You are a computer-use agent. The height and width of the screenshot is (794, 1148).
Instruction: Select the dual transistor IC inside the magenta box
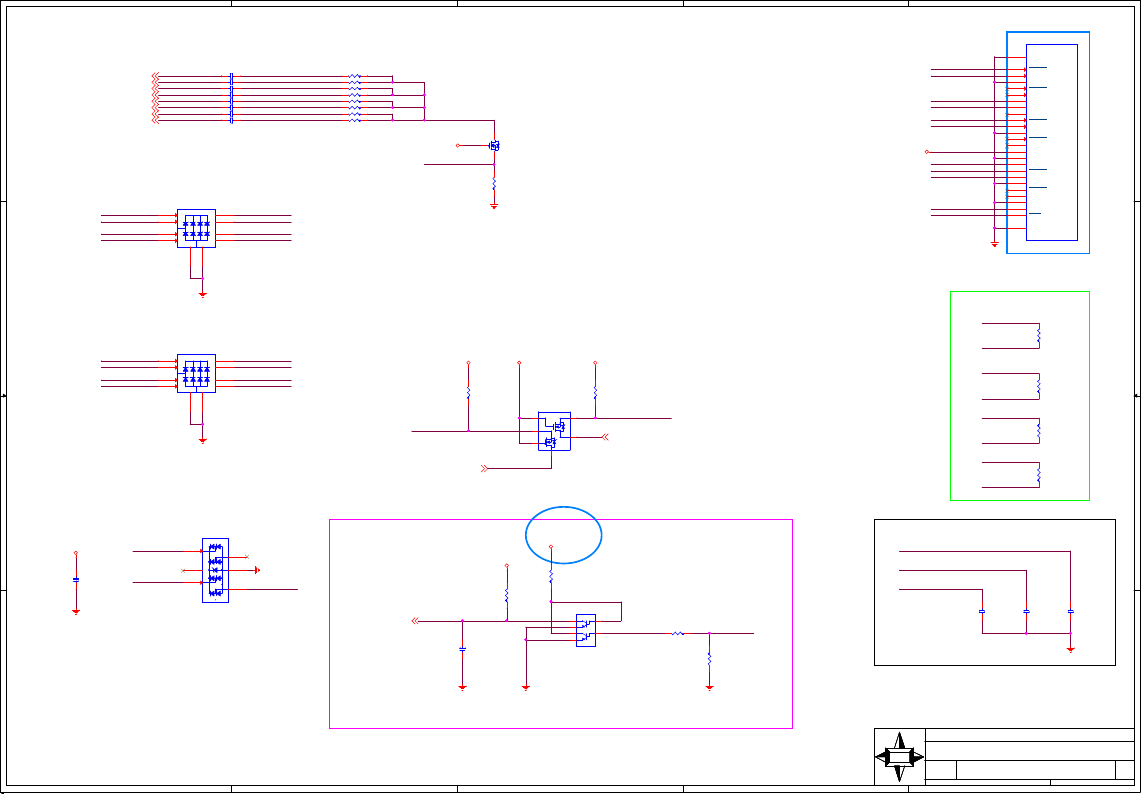pos(586,631)
